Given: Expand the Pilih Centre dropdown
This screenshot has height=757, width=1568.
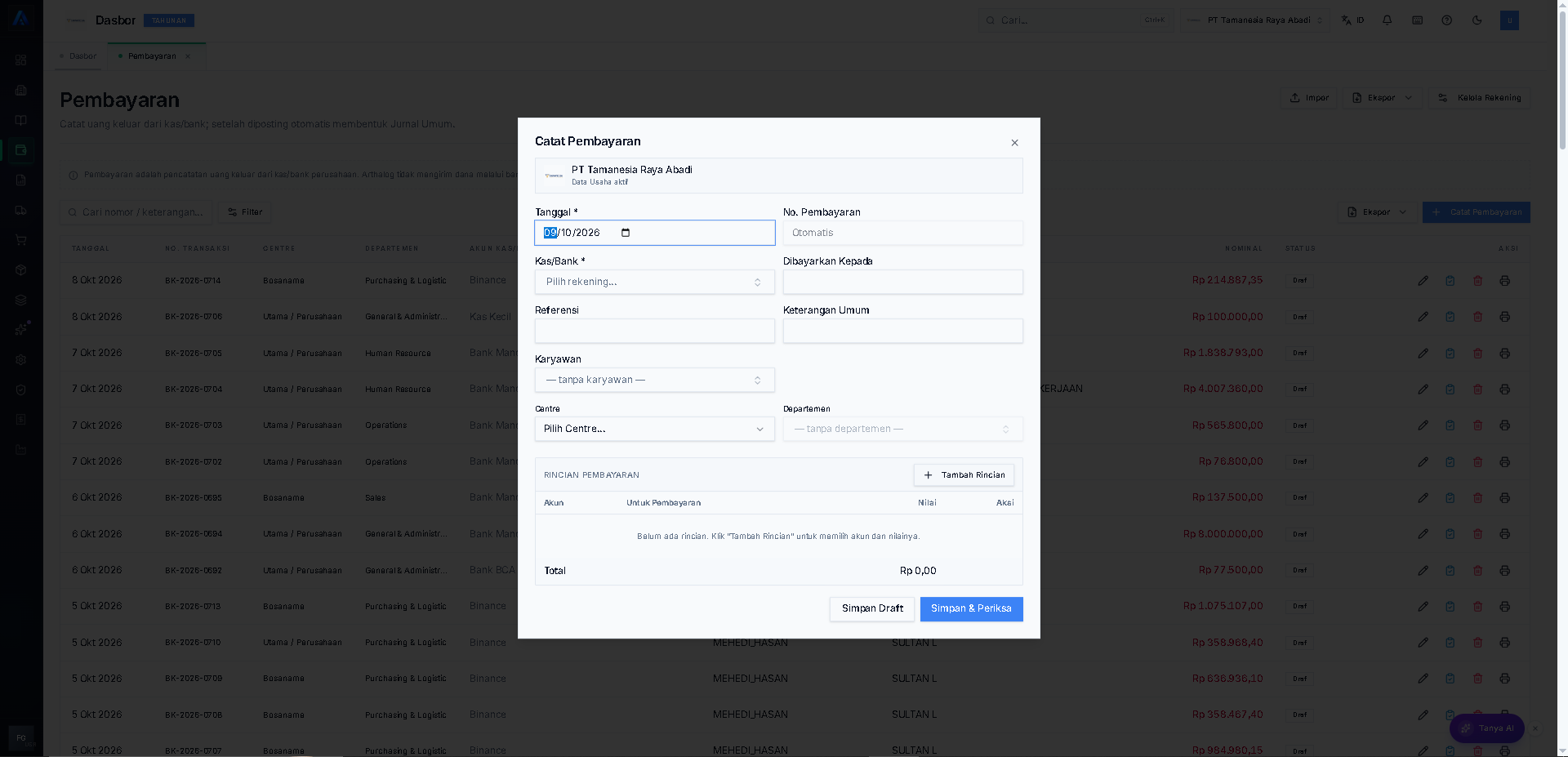Looking at the screenshot, I should click(654, 429).
